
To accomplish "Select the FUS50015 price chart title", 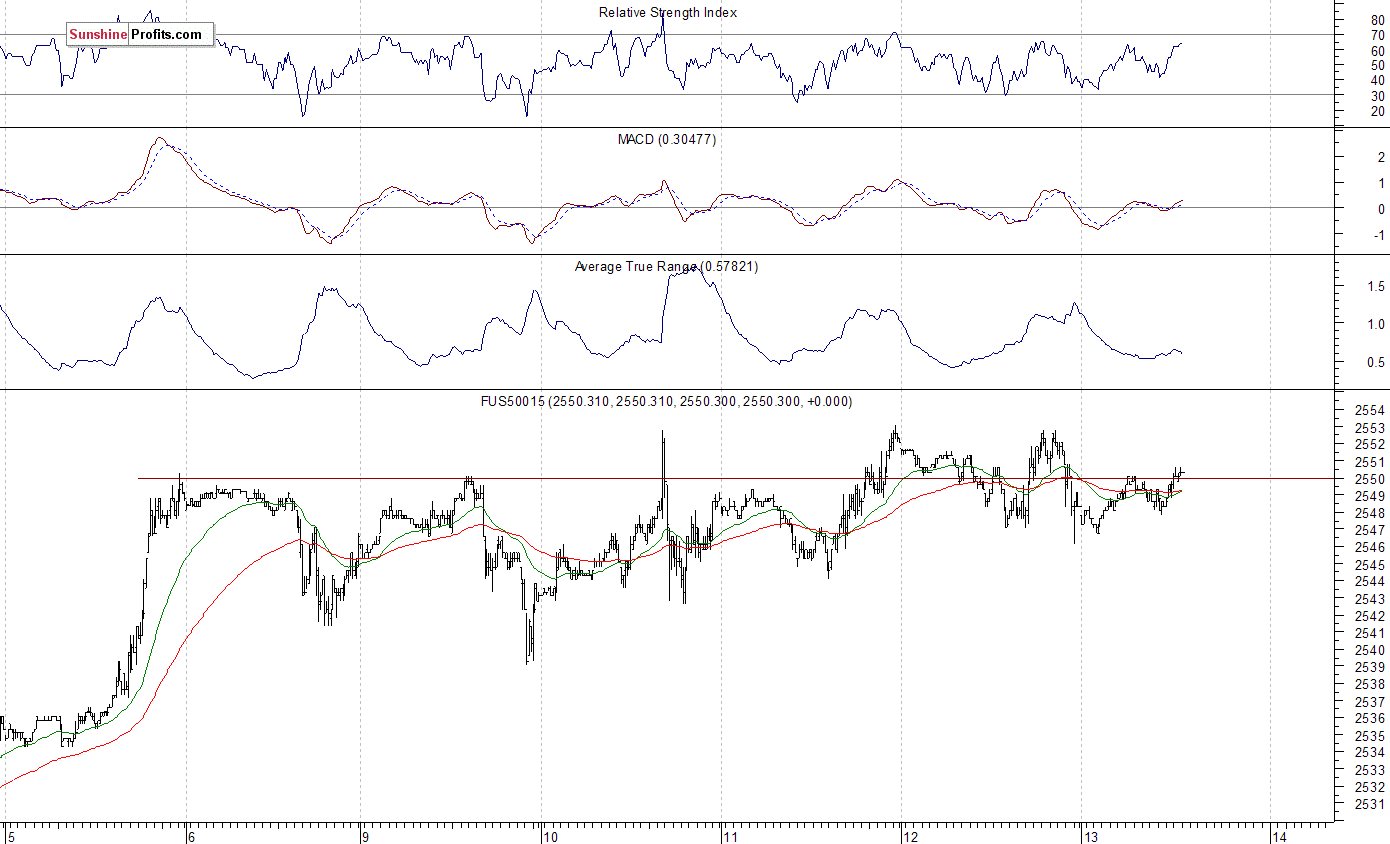I will click(666, 401).
